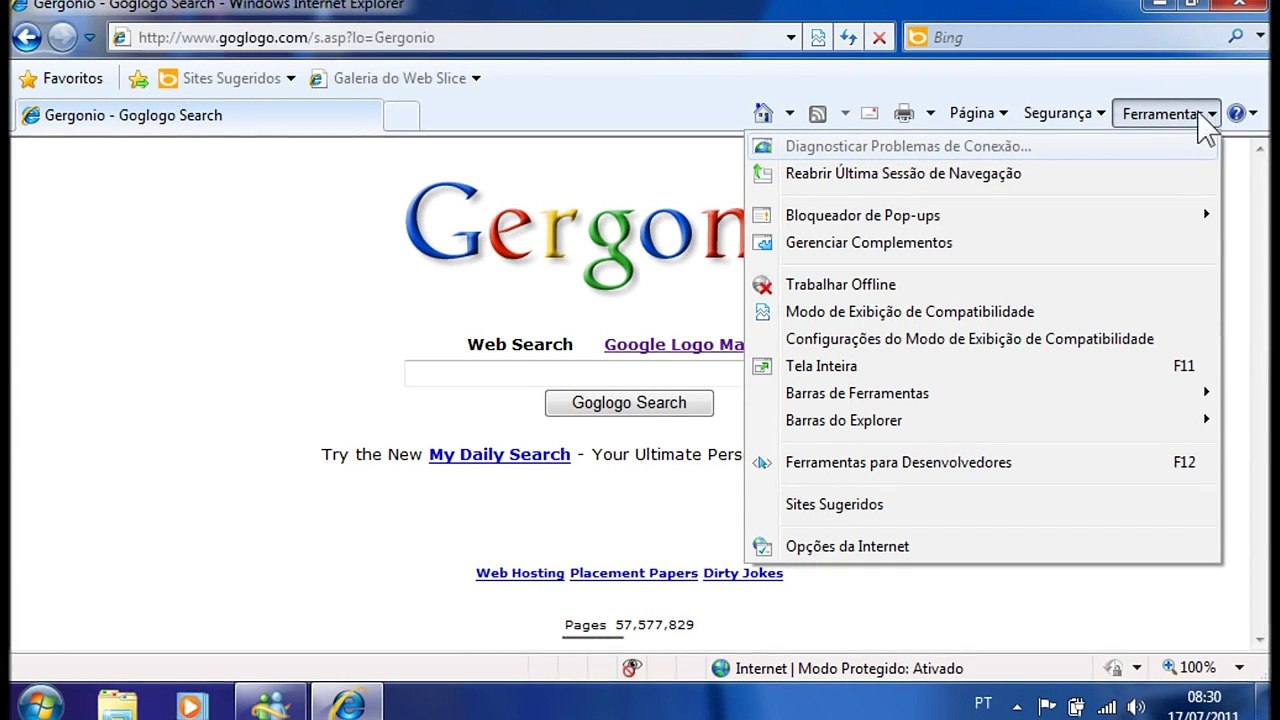
Task: Open the Action Center flag icon
Action: [1047, 705]
